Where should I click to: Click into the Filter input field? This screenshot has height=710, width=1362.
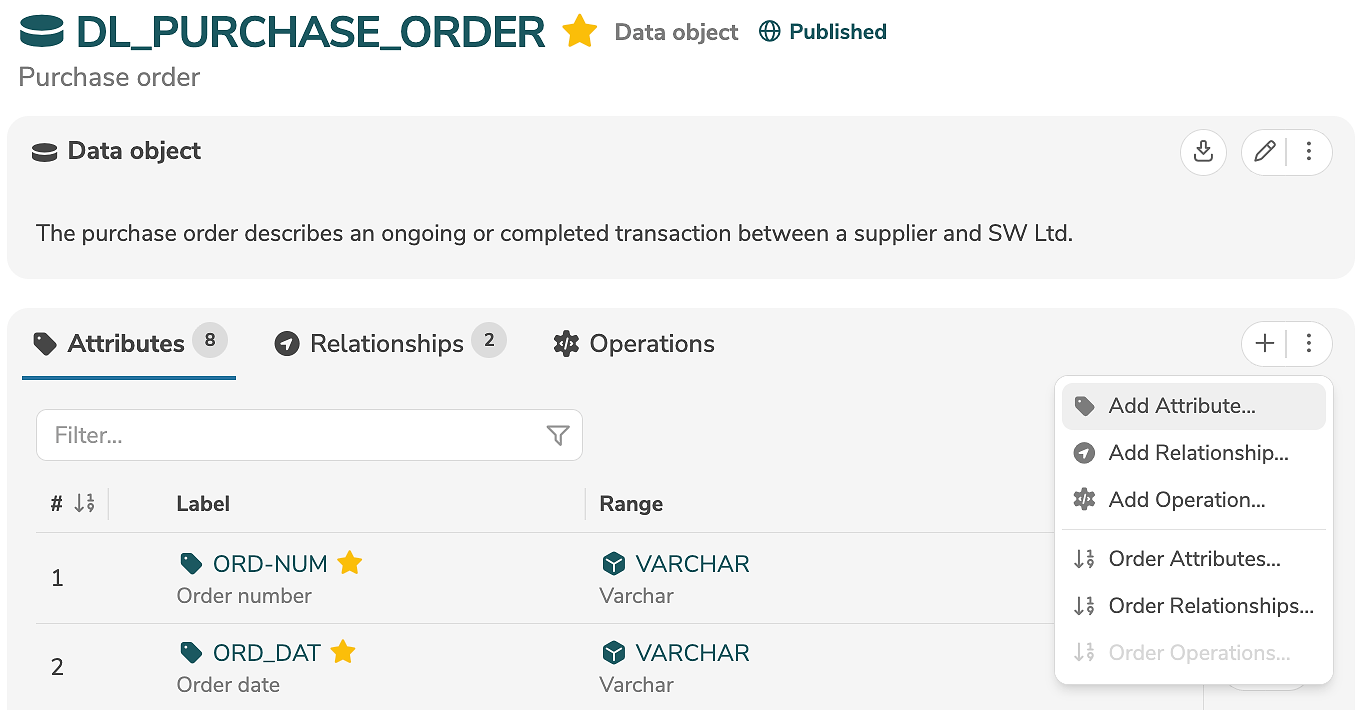(290, 435)
